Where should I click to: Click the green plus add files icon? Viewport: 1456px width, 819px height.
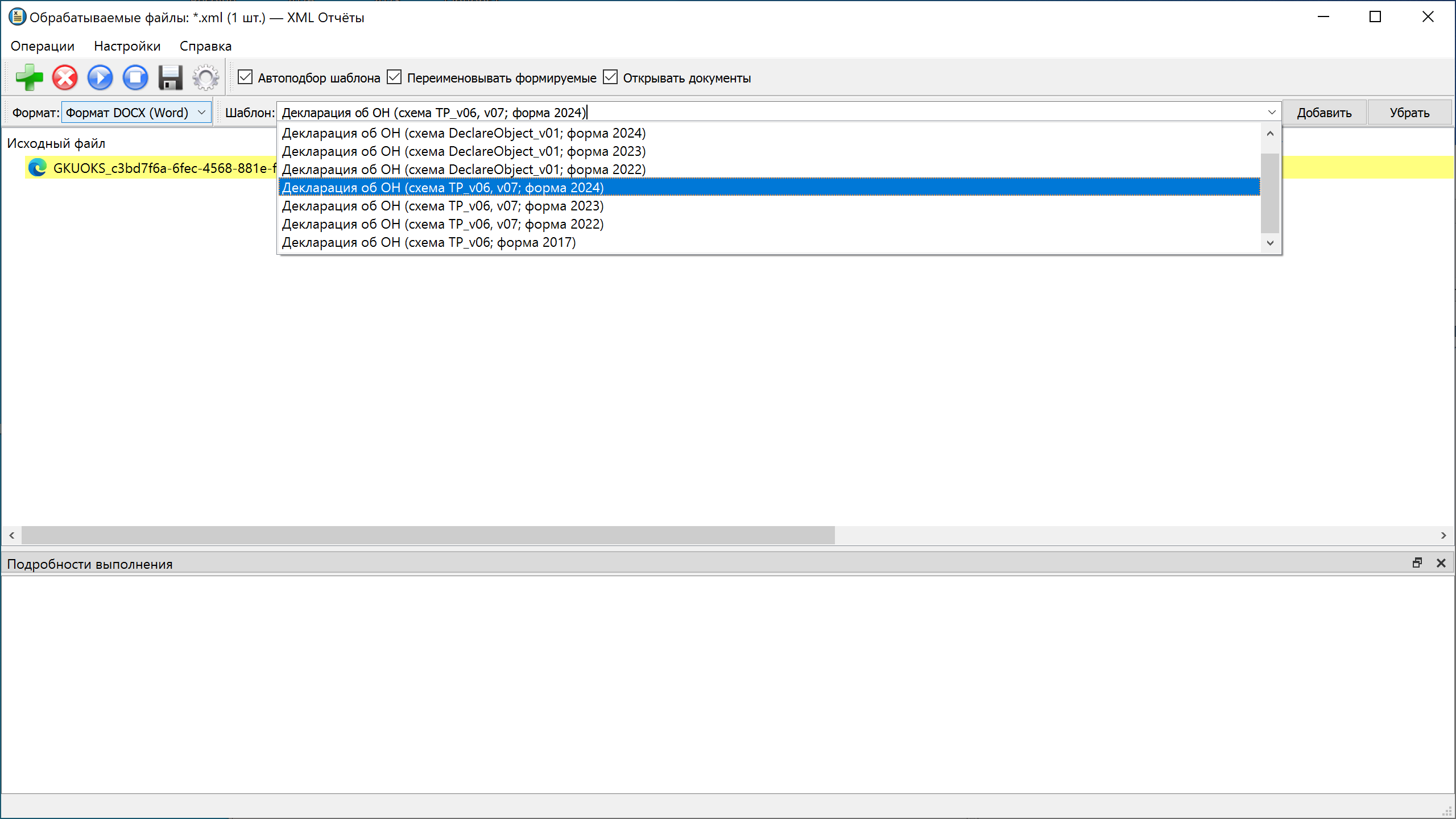[29, 77]
